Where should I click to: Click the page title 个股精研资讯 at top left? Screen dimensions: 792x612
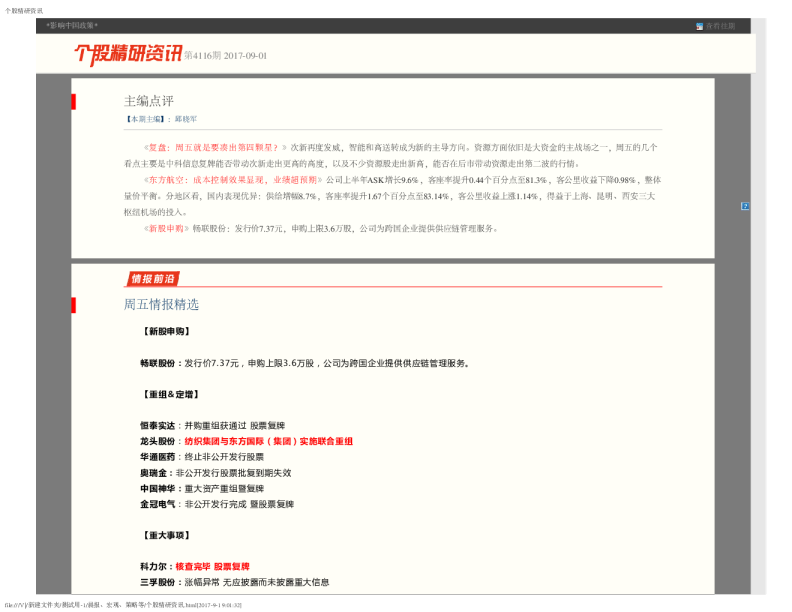pyautogui.click(x=24, y=10)
